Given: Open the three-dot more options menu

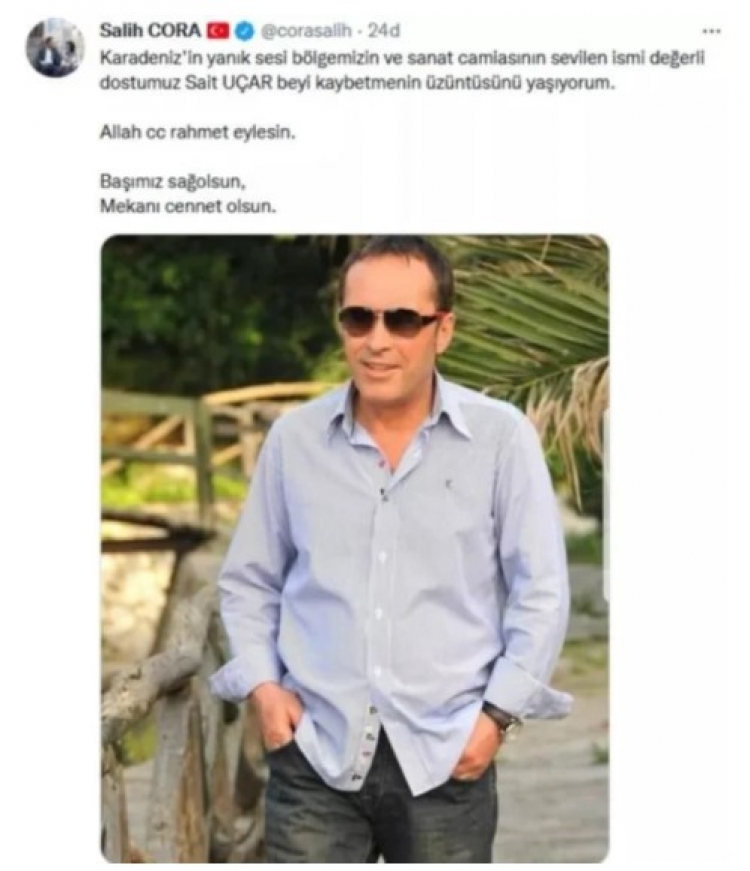Looking at the screenshot, I should click(x=711, y=32).
